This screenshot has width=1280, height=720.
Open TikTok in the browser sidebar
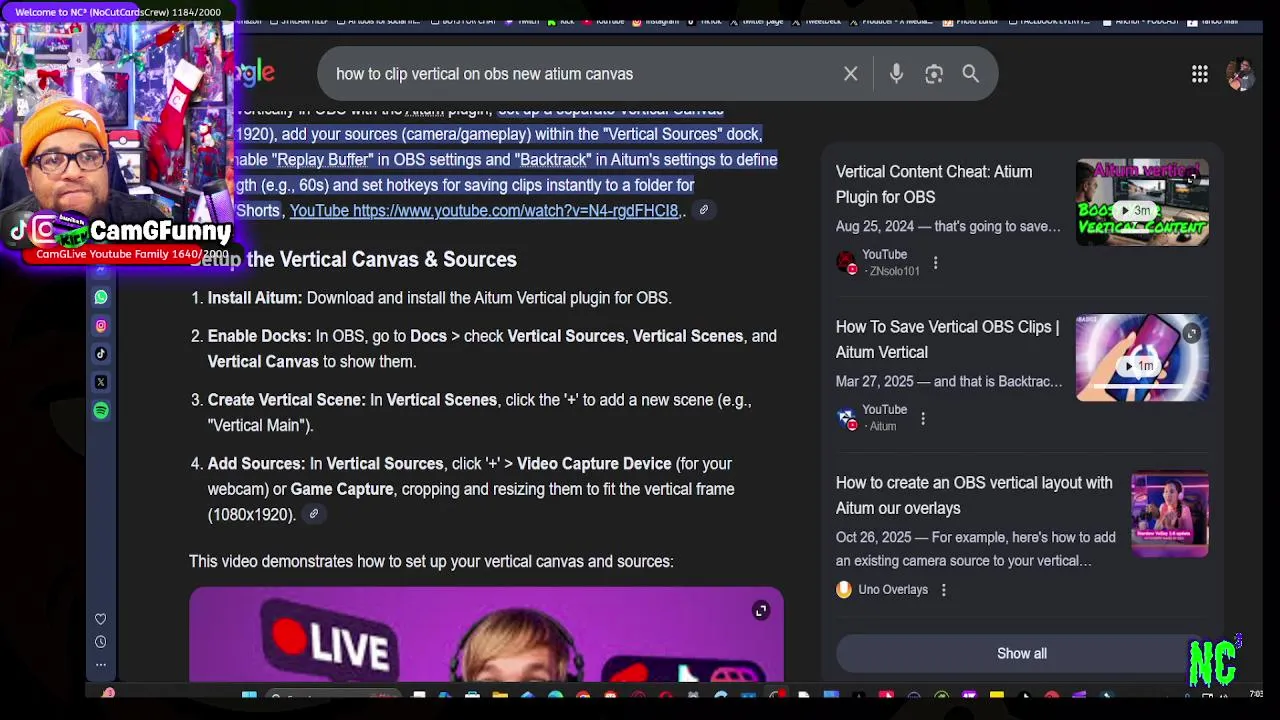coord(101,353)
